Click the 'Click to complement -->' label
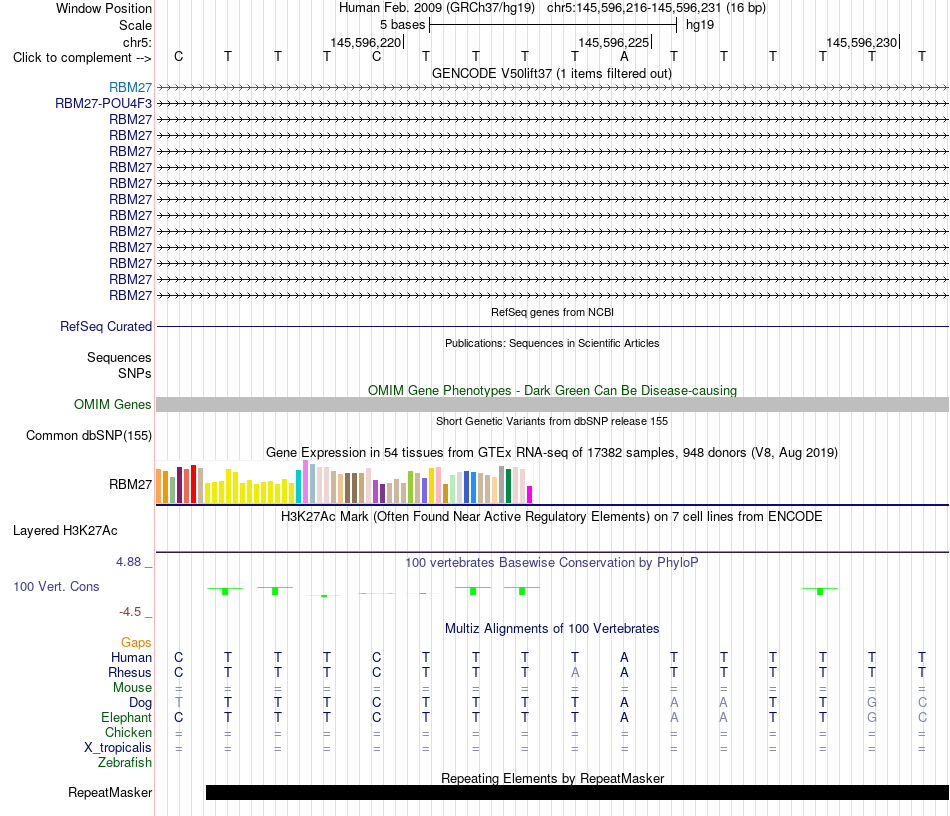Viewport: 950px width, 816px height. click(x=82, y=58)
